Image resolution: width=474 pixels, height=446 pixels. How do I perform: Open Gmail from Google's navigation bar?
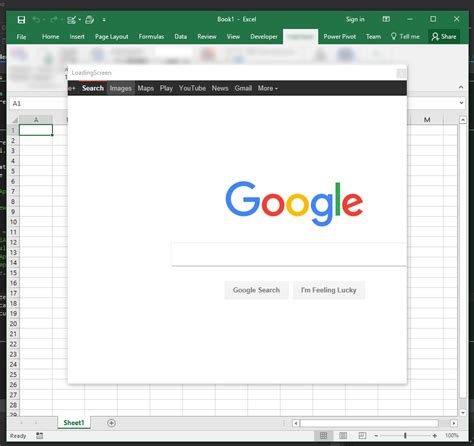(x=243, y=88)
